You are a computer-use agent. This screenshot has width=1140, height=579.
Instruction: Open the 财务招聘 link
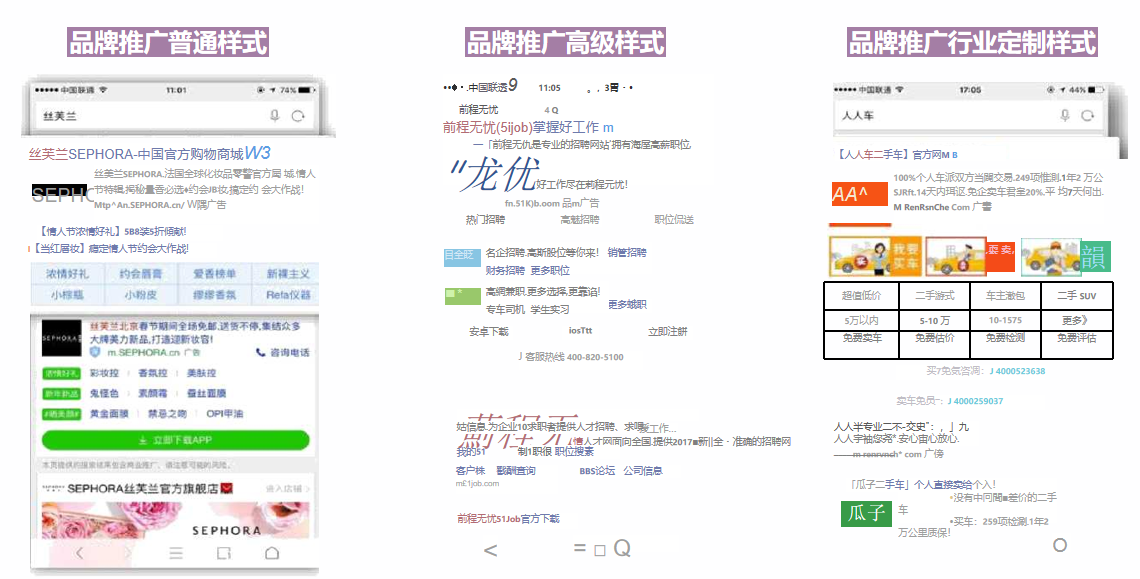(x=505, y=271)
